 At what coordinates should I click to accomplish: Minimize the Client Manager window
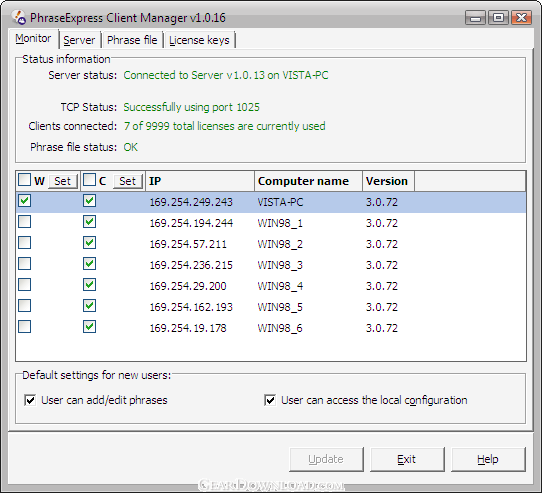click(475, 17)
